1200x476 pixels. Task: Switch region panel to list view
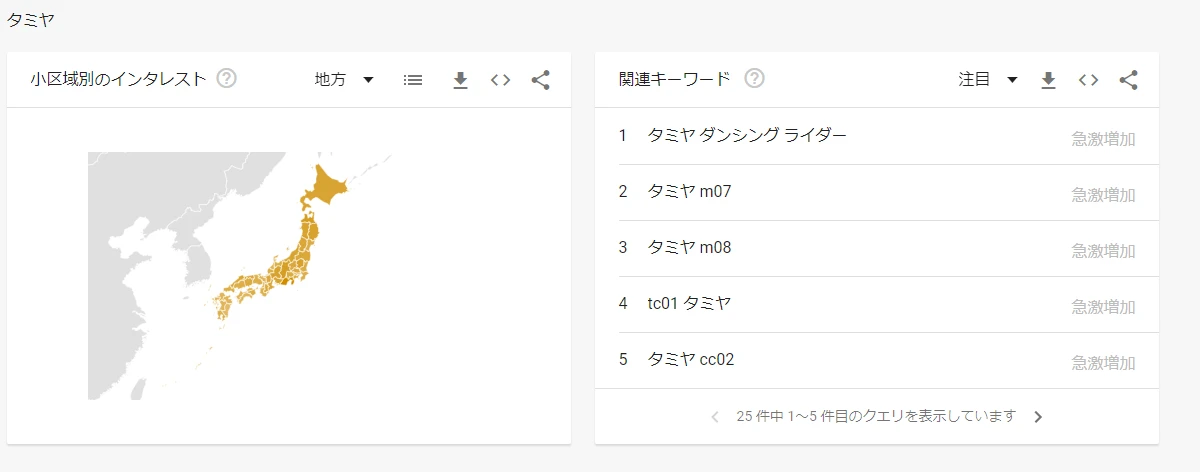pyautogui.click(x=413, y=80)
